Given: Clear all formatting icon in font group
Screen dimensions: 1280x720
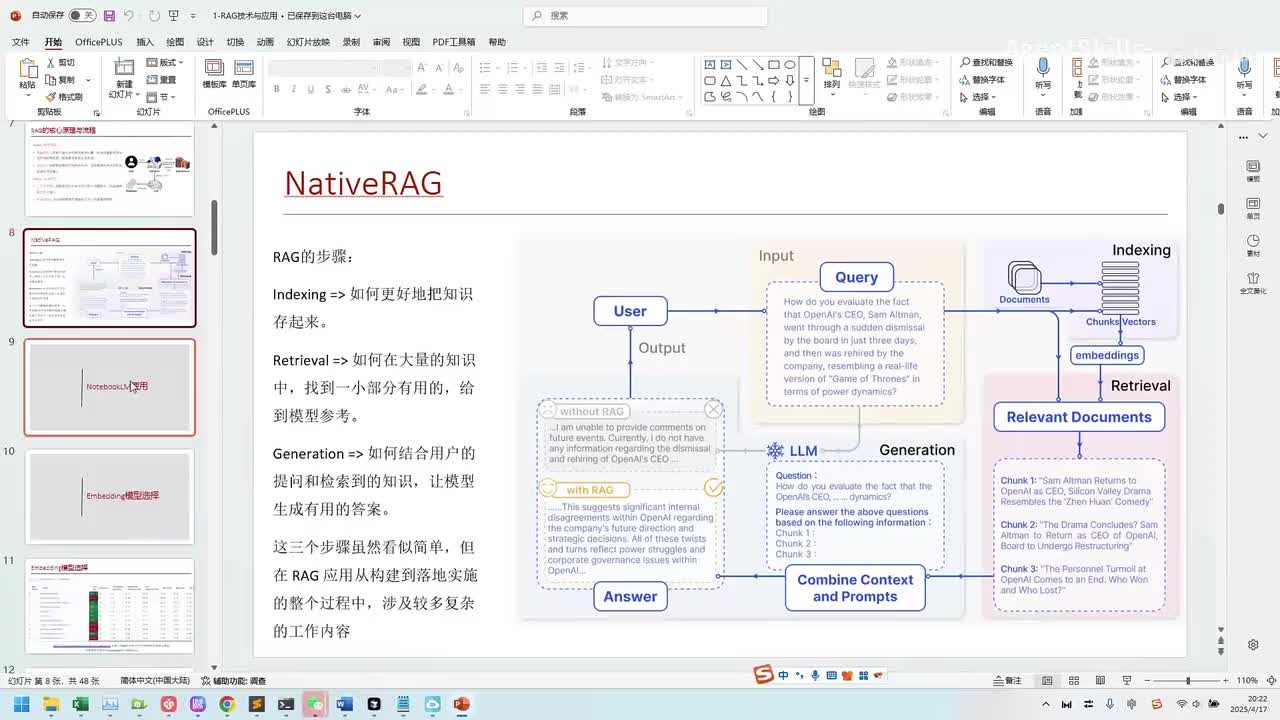Looking at the screenshot, I should [x=457, y=67].
